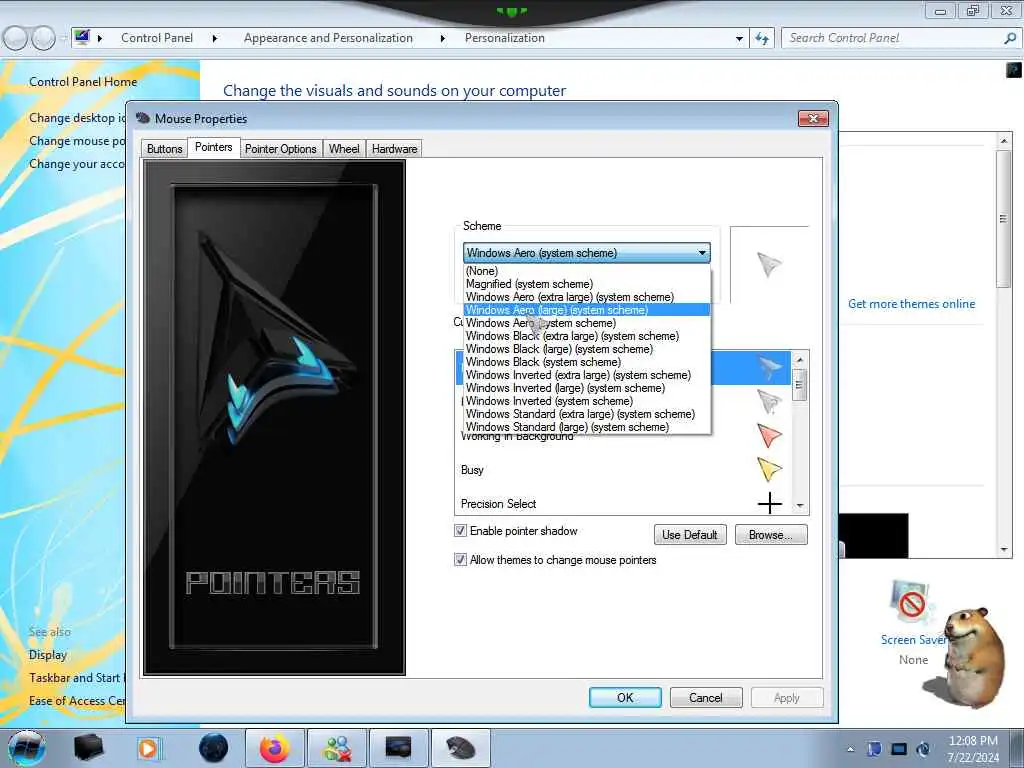Toggle Enable pointer shadow checkbox

[x=460, y=531]
